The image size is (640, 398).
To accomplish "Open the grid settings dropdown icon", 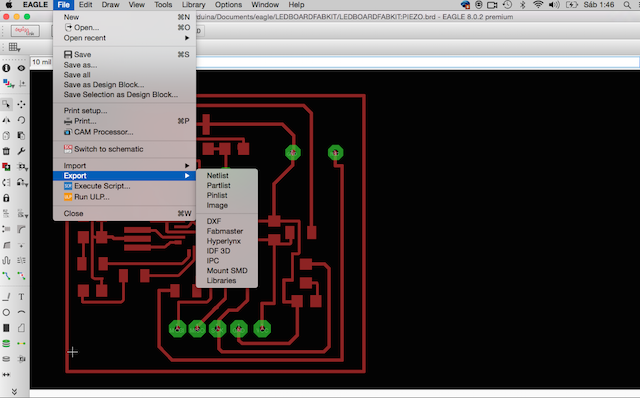I will tap(15, 48).
